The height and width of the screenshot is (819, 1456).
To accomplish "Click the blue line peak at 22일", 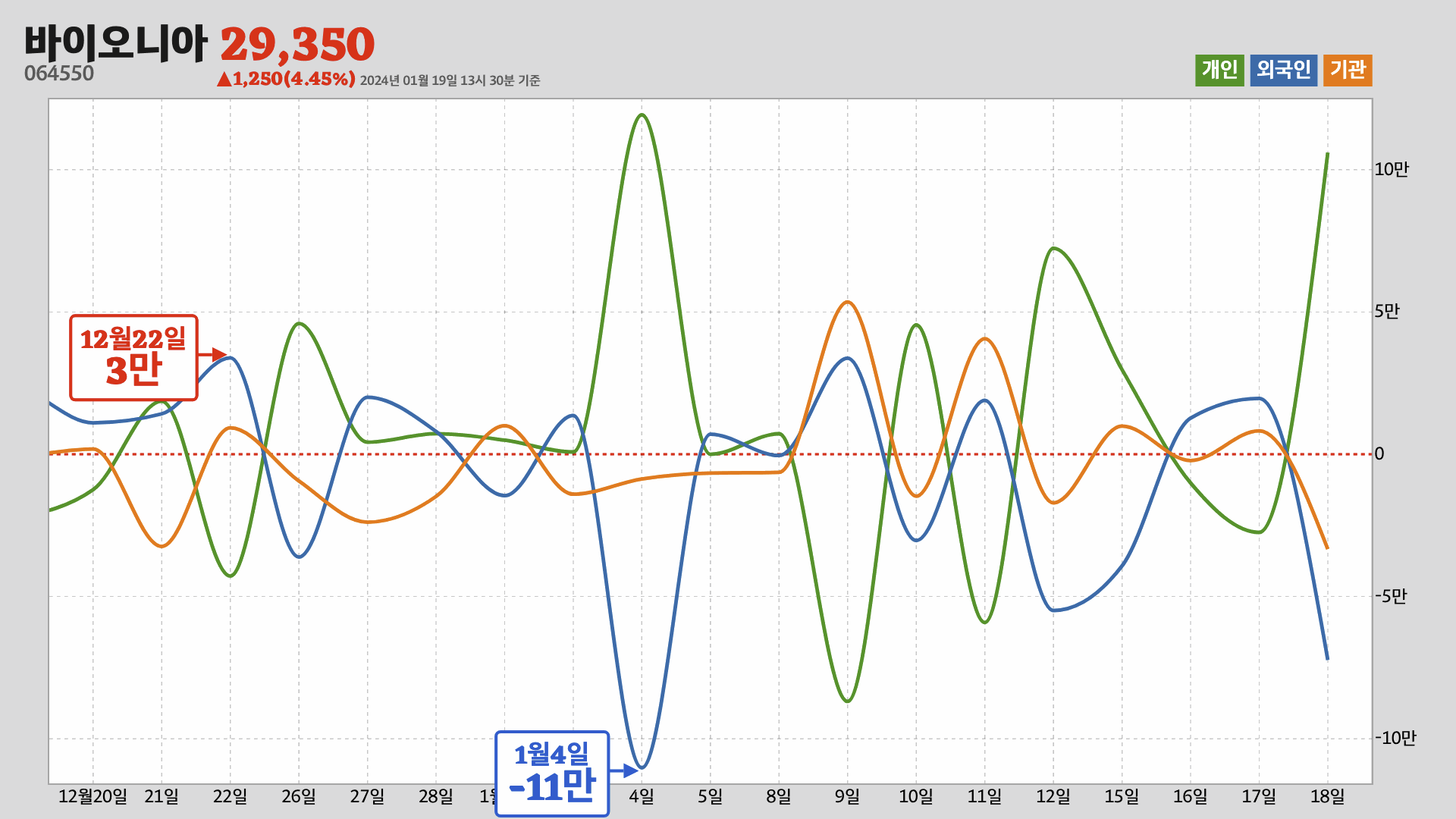I will tap(230, 358).
